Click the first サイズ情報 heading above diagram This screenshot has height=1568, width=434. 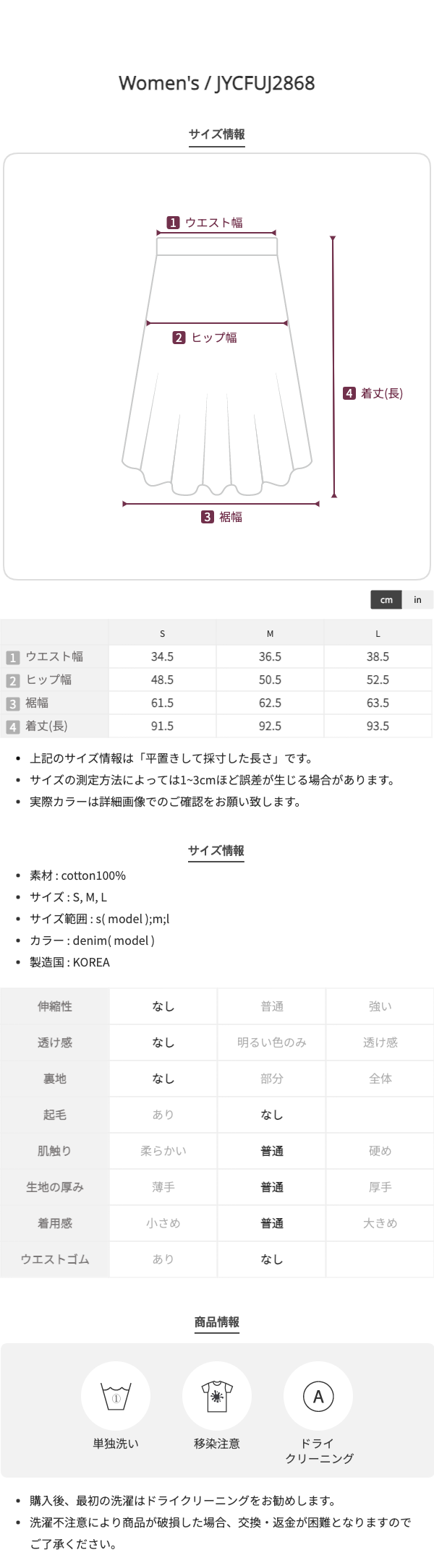click(217, 134)
